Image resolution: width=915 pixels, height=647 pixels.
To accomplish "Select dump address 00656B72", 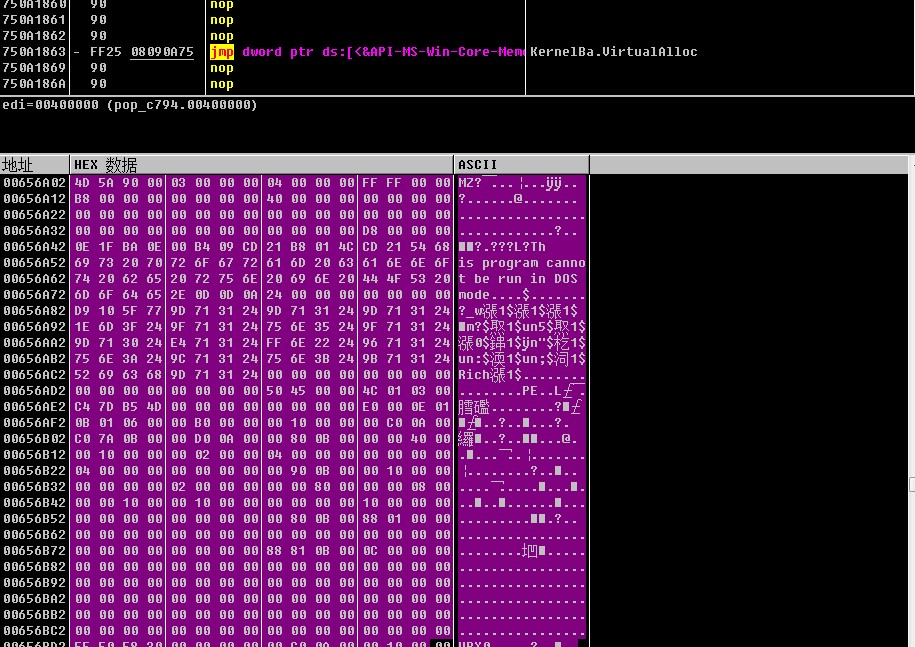I will [x=34, y=551].
